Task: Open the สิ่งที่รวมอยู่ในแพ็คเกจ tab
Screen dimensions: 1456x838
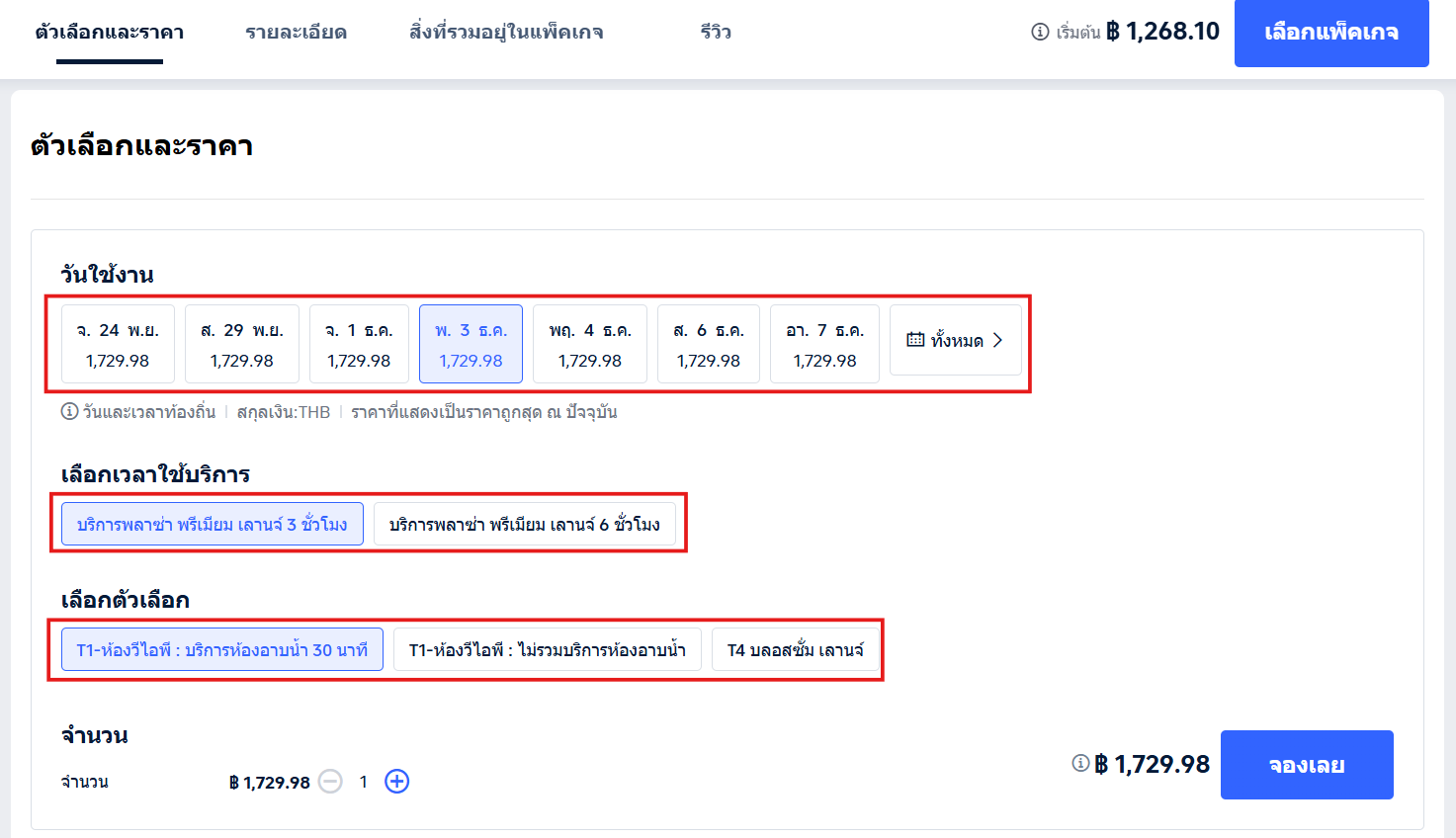Action: 506,33
